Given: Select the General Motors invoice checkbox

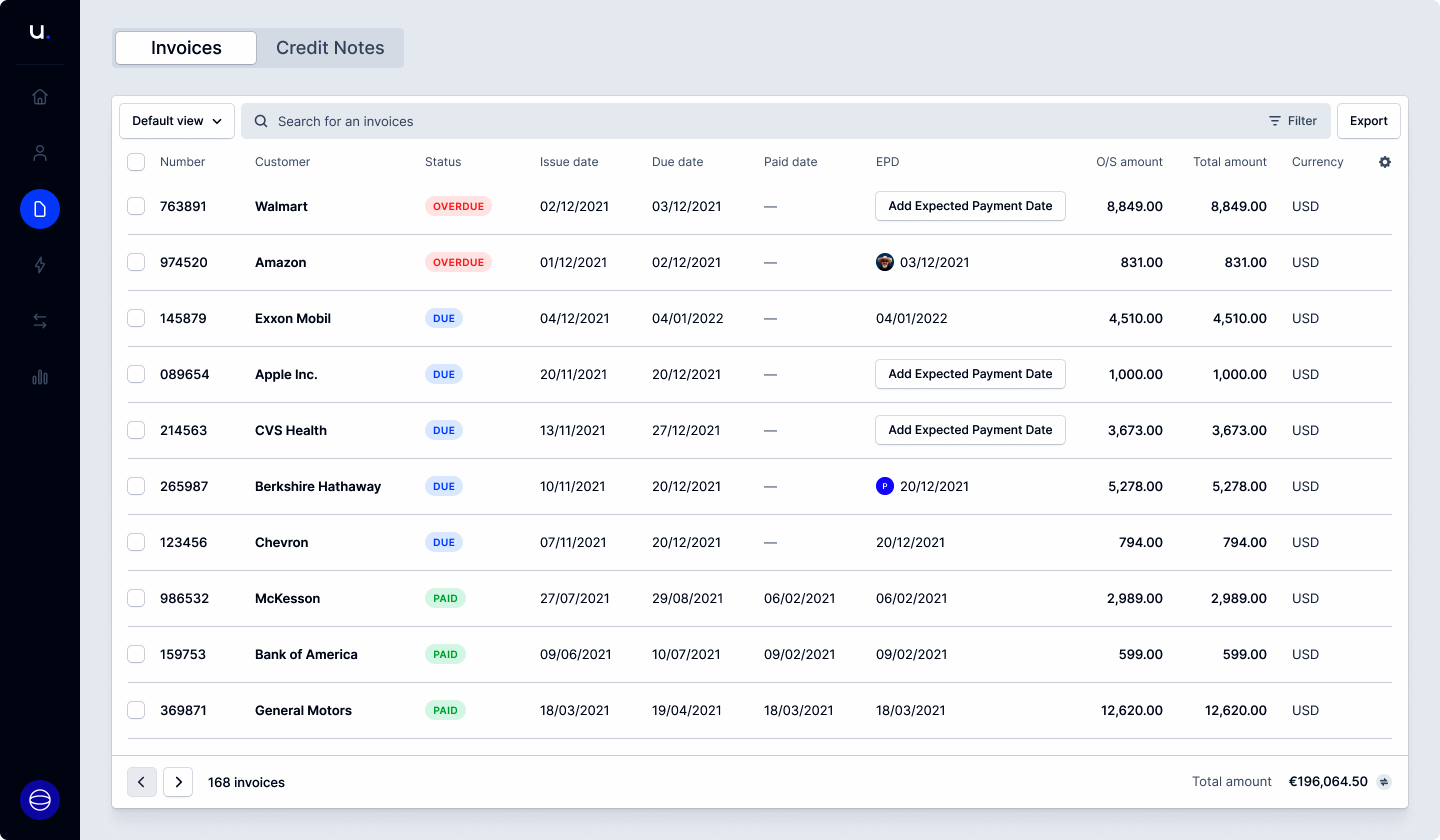Looking at the screenshot, I should click(x=136, y=710).
